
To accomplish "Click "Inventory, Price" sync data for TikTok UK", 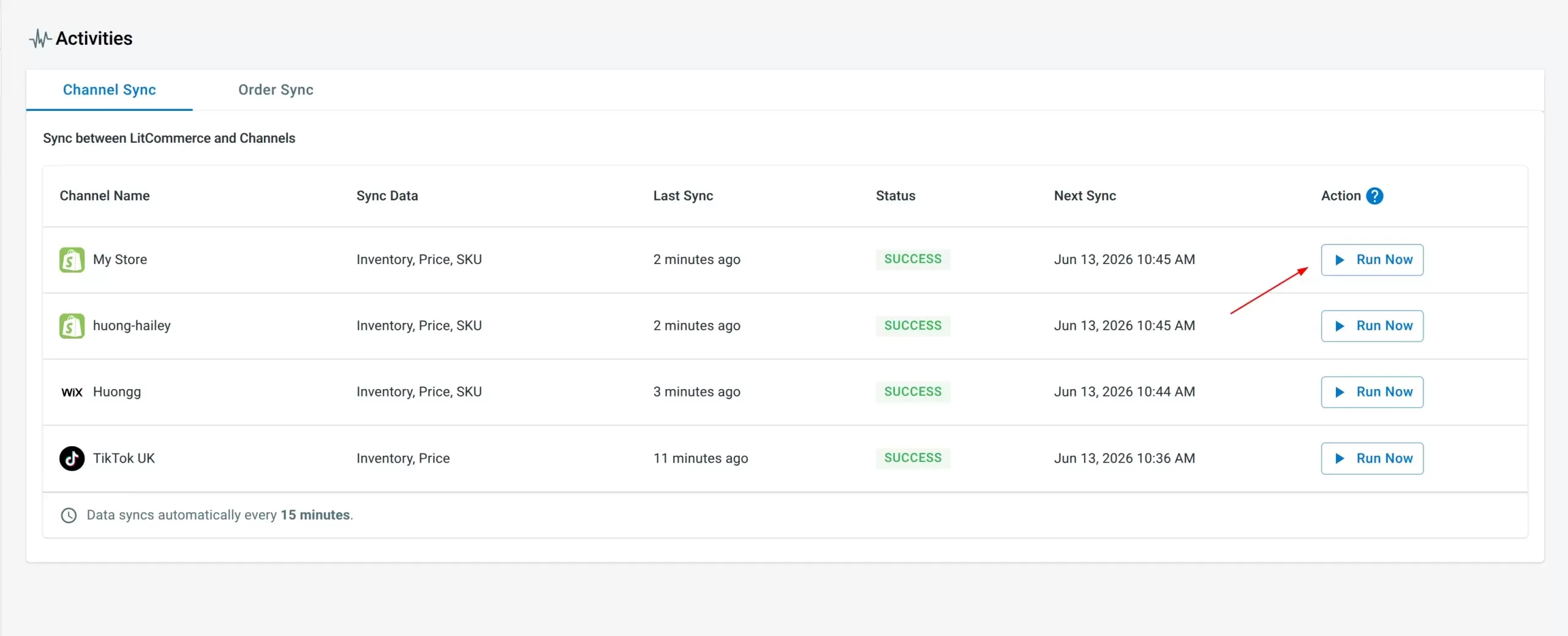I will [403, 458].
